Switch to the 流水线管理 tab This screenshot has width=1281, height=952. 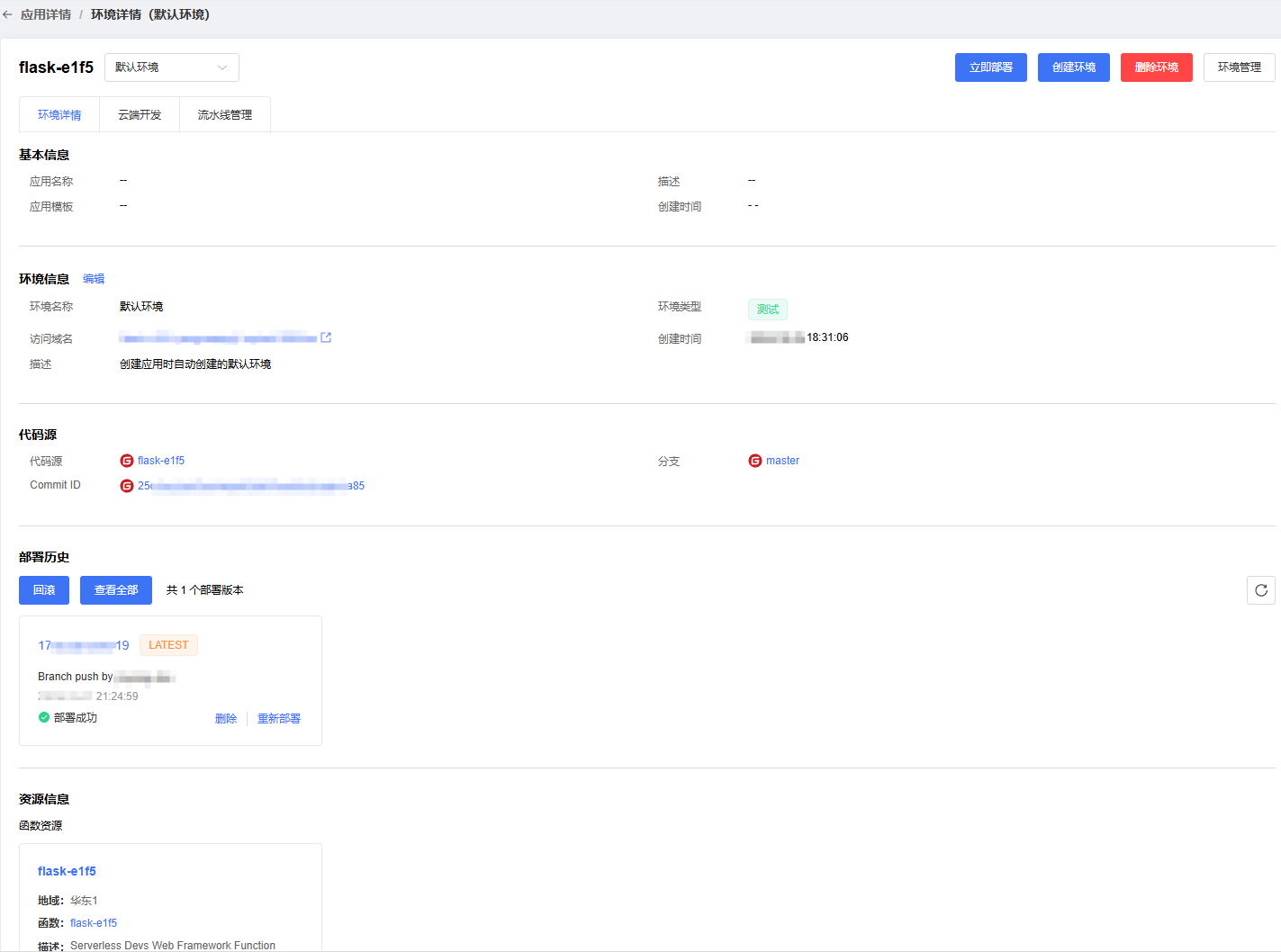pos(225,115)
